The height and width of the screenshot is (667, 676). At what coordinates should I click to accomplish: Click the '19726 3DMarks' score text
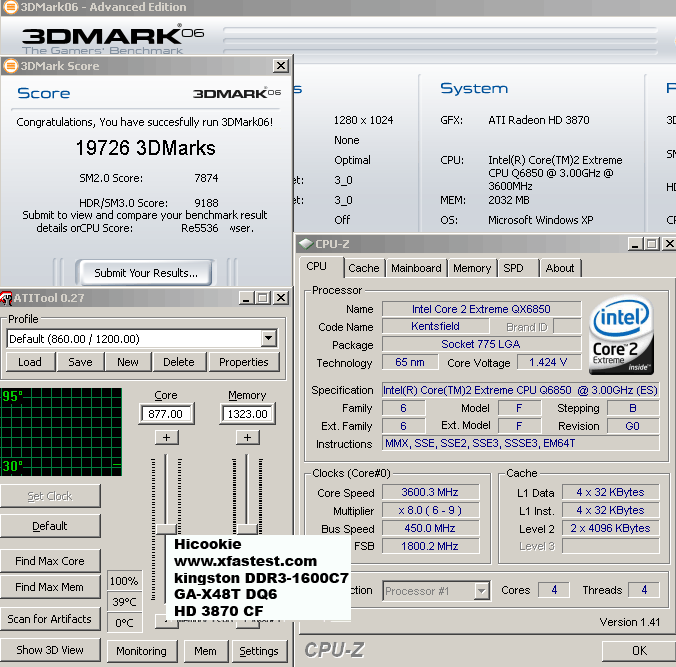pyautogui.click(x=146, y=148)
